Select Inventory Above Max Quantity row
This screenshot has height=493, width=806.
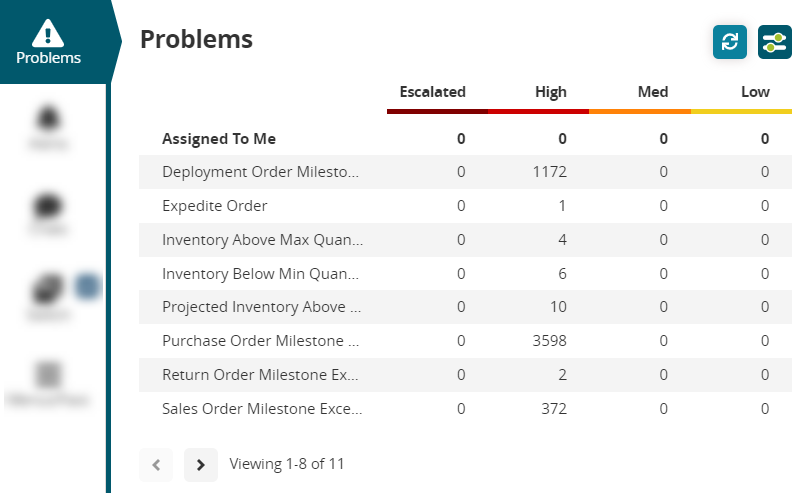pos(262,240)
